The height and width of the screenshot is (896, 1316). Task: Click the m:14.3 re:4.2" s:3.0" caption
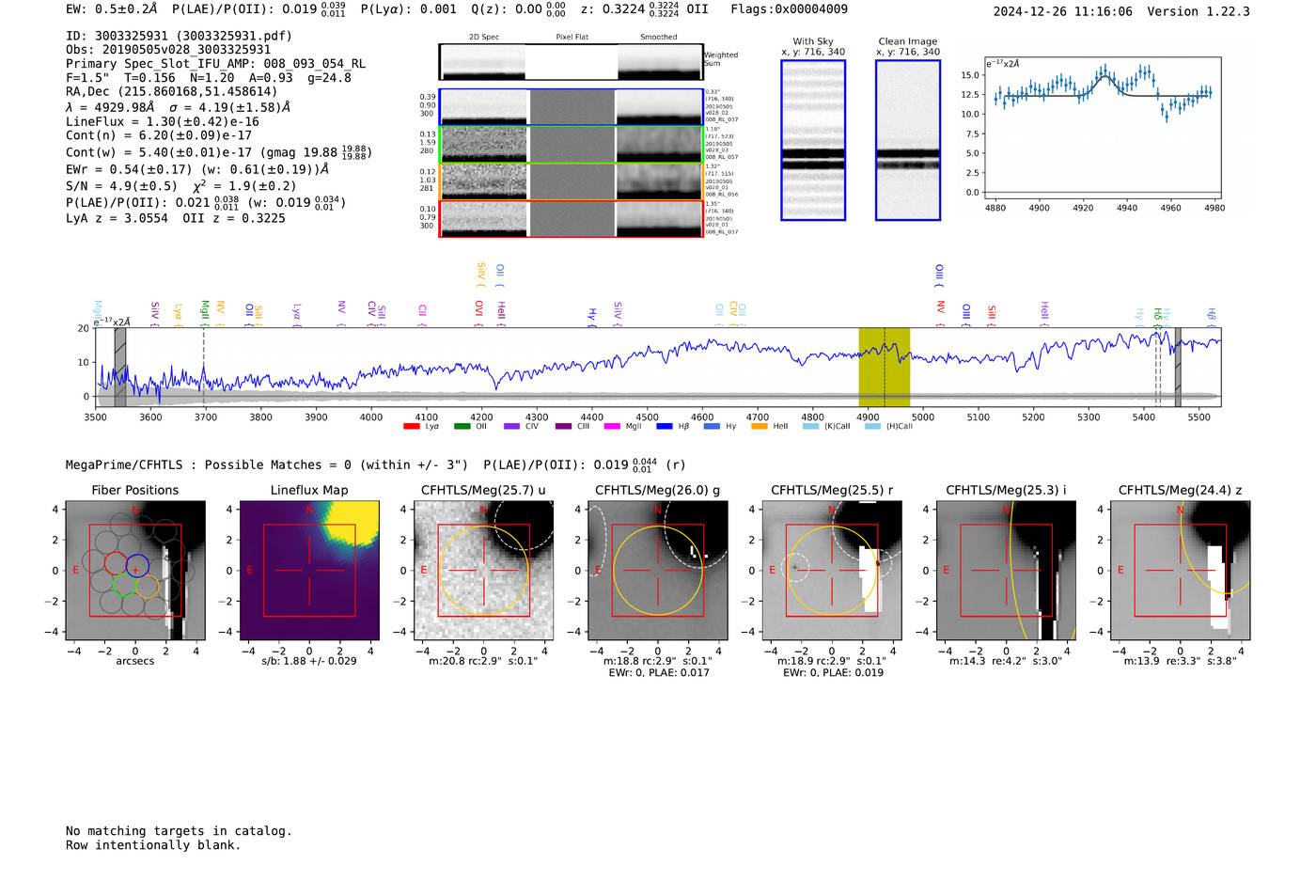pos(1006,661)
